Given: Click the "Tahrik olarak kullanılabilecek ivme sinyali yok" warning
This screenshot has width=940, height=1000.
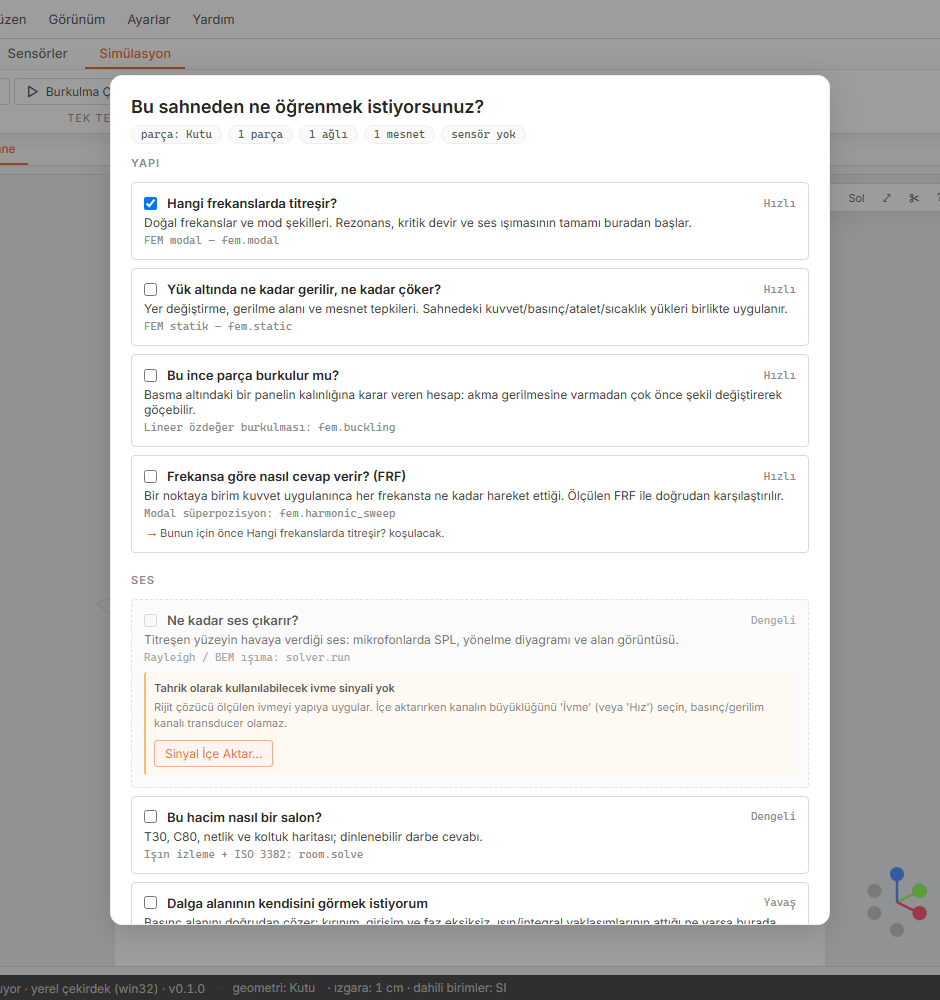Looking at the screenshot, I should click(274, 688).
